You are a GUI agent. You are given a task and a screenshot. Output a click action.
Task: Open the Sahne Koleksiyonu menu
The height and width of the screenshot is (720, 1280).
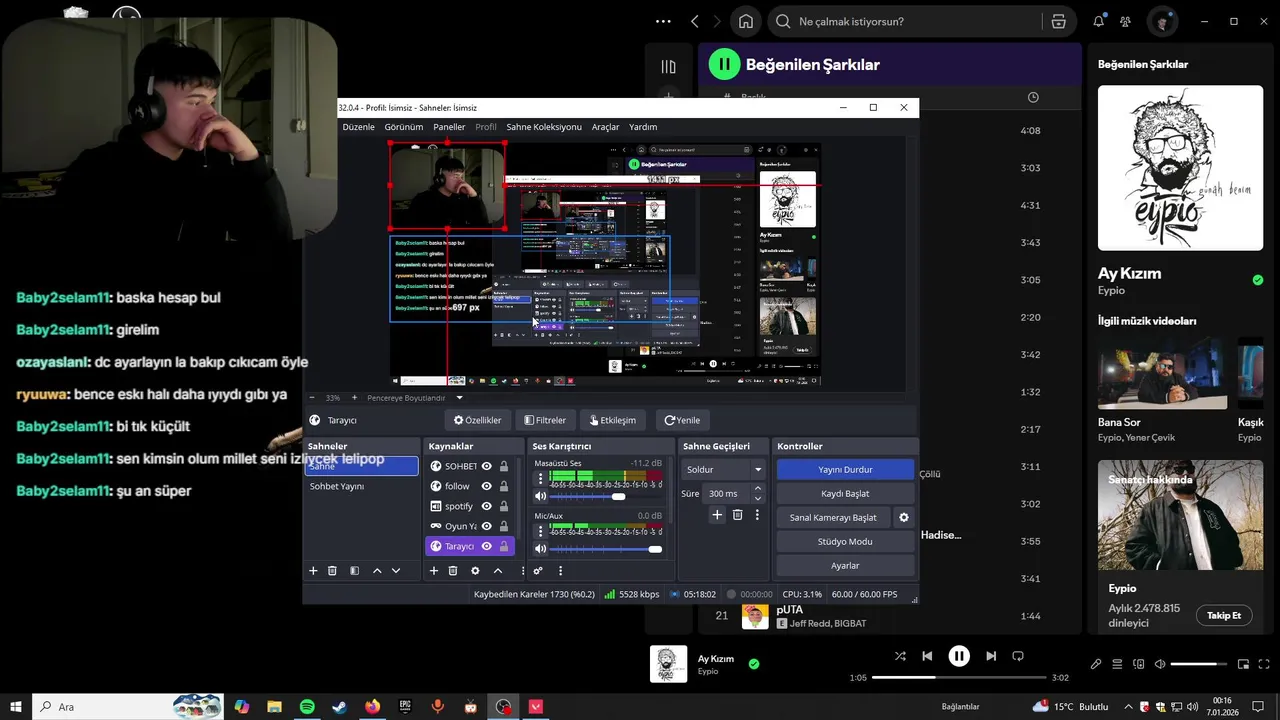point(544,127)
